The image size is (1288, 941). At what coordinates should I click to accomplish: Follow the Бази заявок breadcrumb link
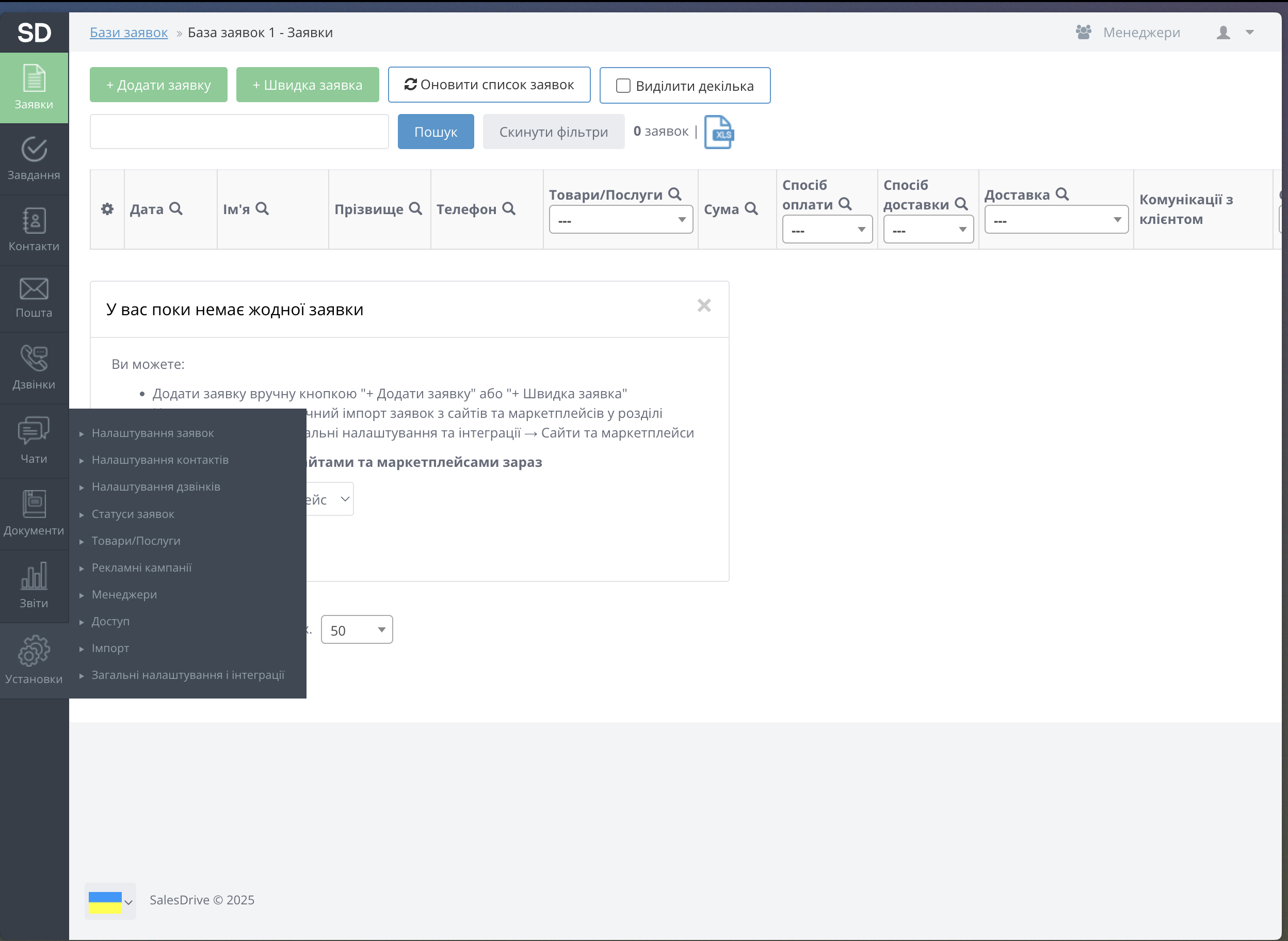coord(128,33)
